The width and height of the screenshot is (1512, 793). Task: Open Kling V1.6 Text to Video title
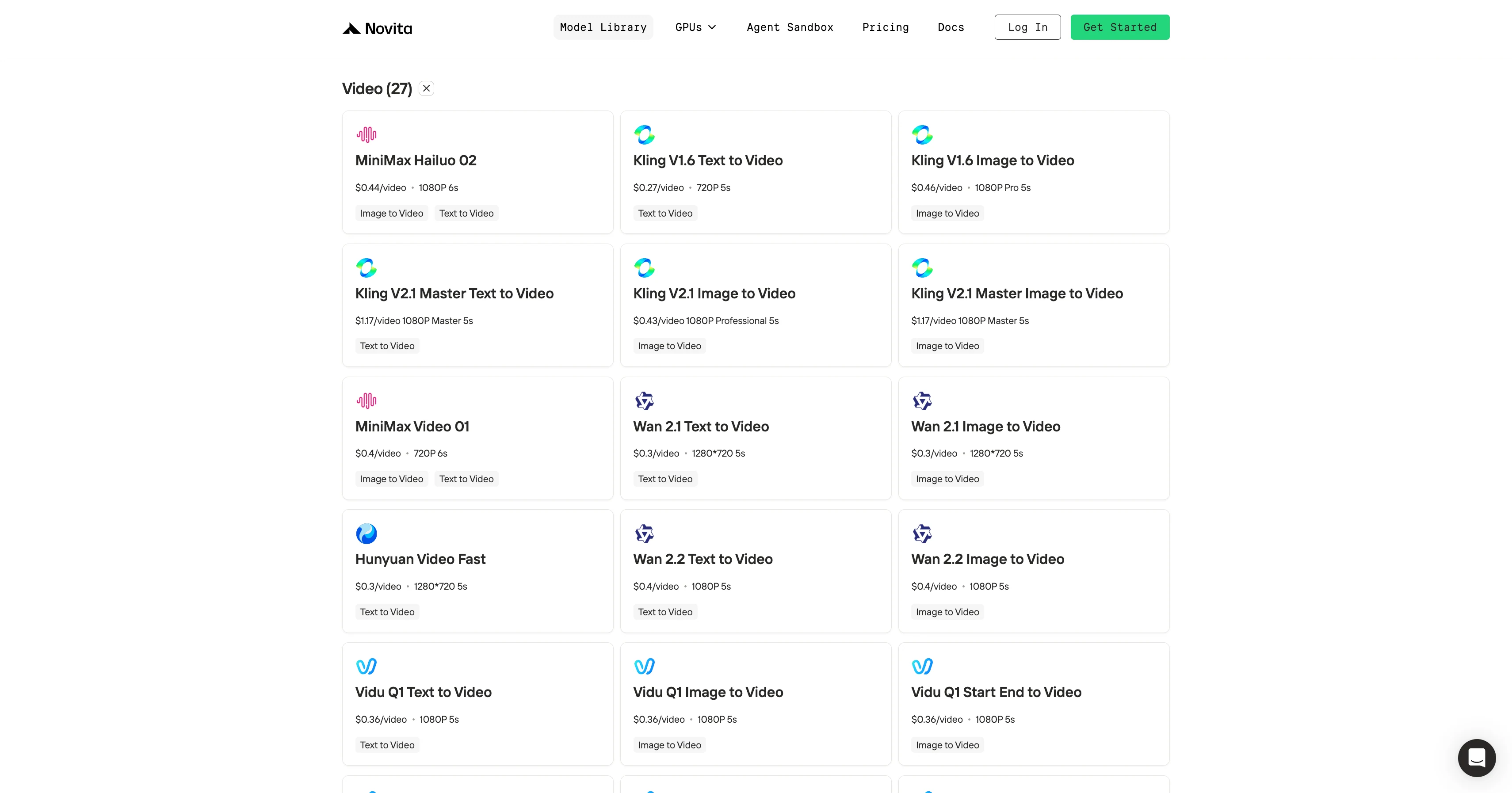click(707, 160)
